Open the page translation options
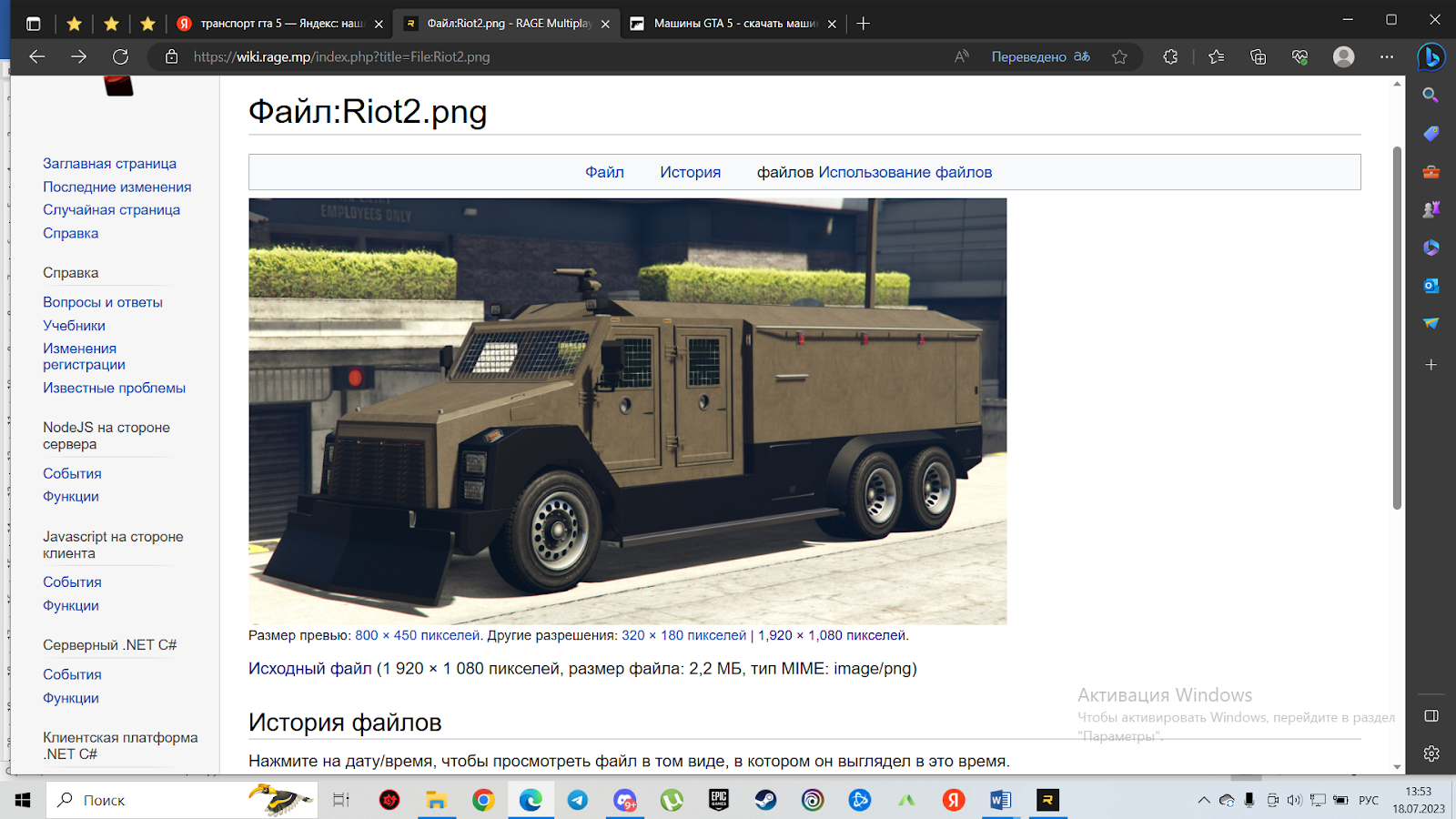The height and width of the screenshot is (819, 1456). click(x=1040, y=56)
